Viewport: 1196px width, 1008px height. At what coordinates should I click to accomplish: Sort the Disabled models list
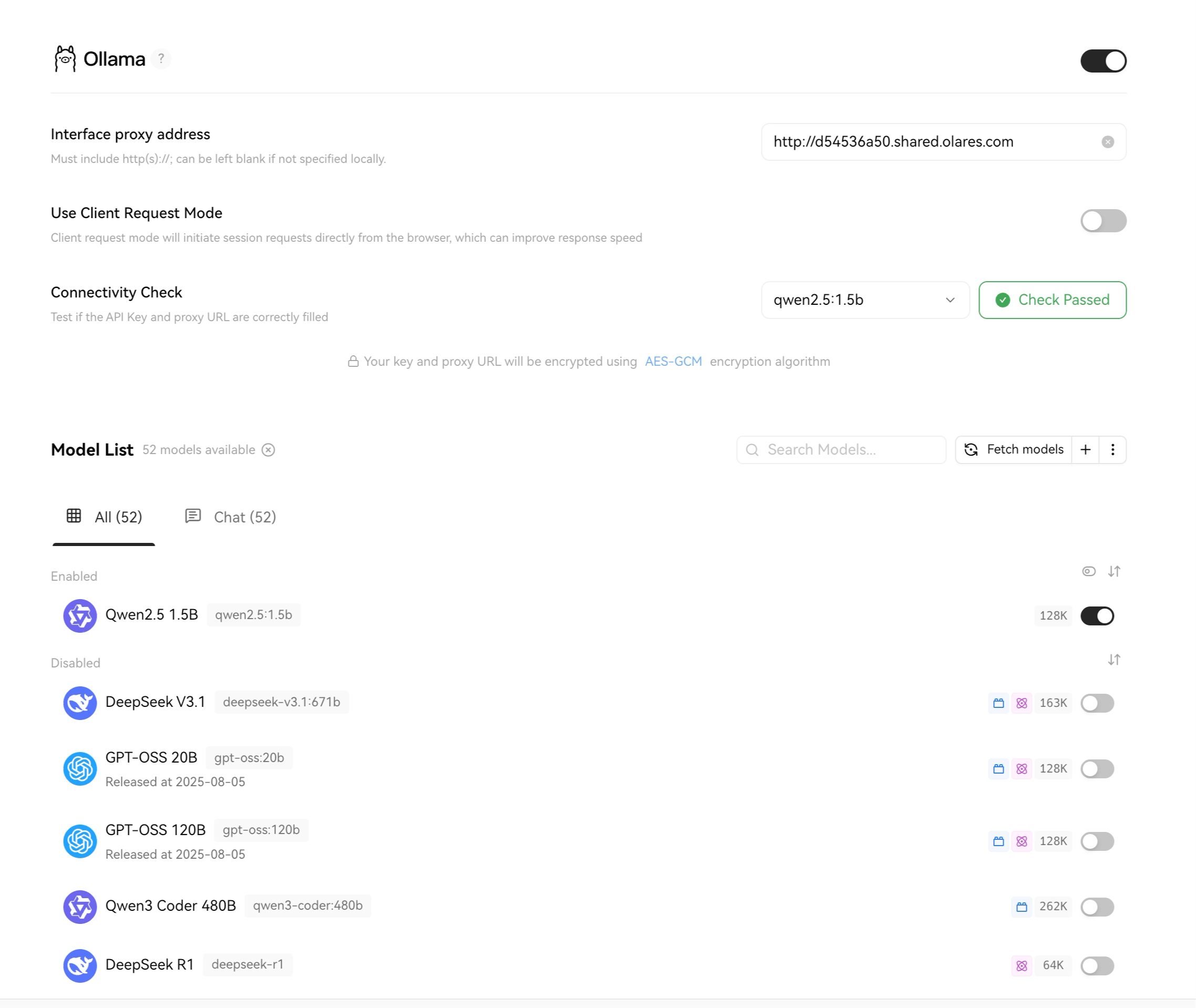click(x=1113, y=660)
